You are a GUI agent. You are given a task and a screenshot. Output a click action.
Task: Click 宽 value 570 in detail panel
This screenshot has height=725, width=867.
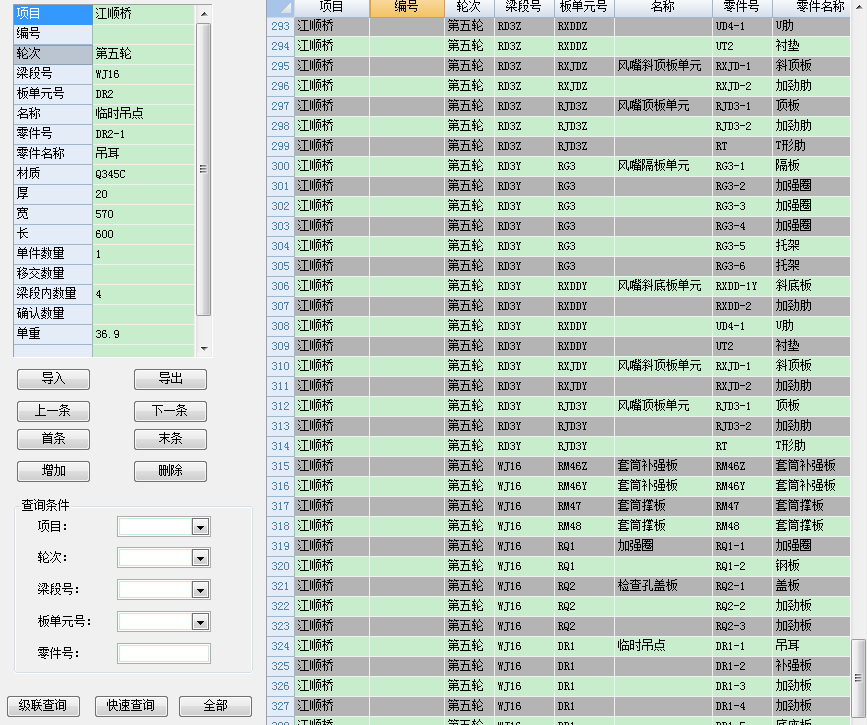(144, 213)
